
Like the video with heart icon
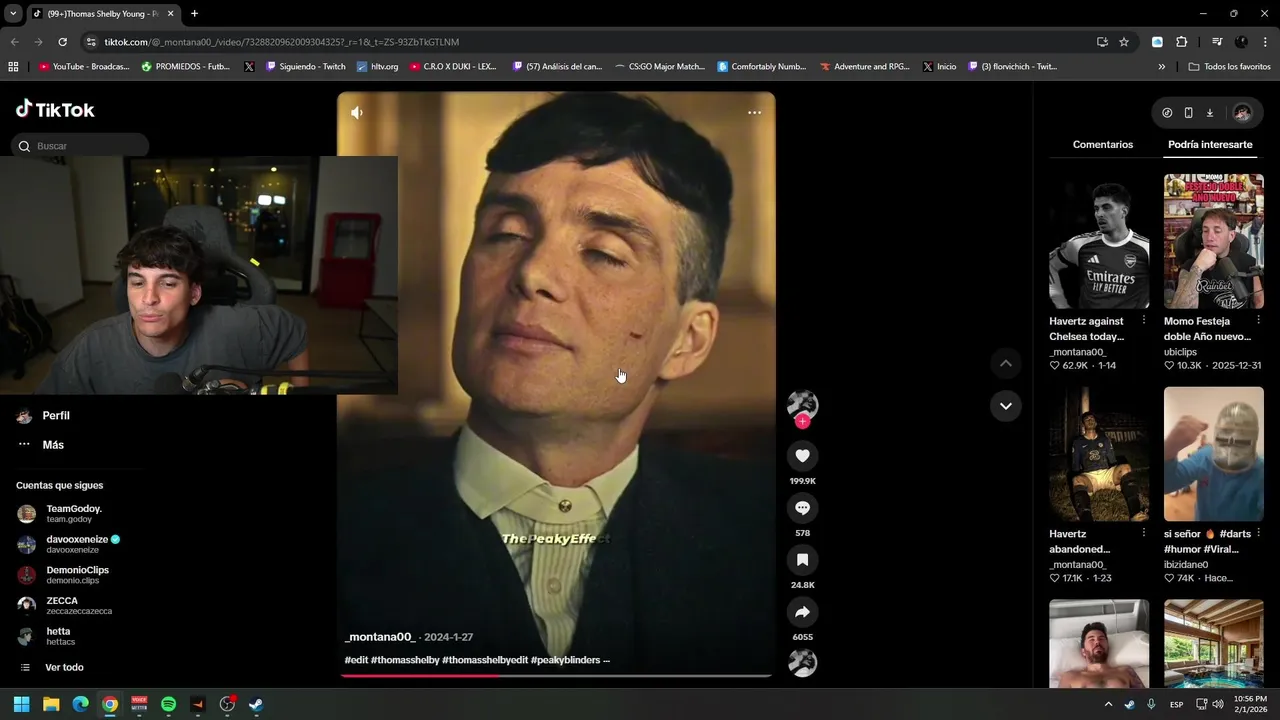coord(802,456)
